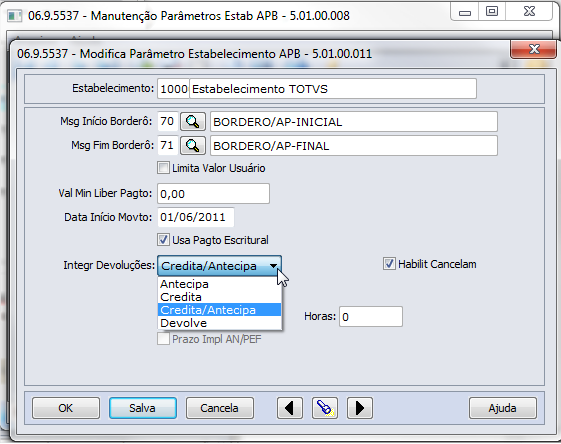Toggle Habilit Cancelam checkbox
The width and height of the screenshot is (561, 444).
389,264
